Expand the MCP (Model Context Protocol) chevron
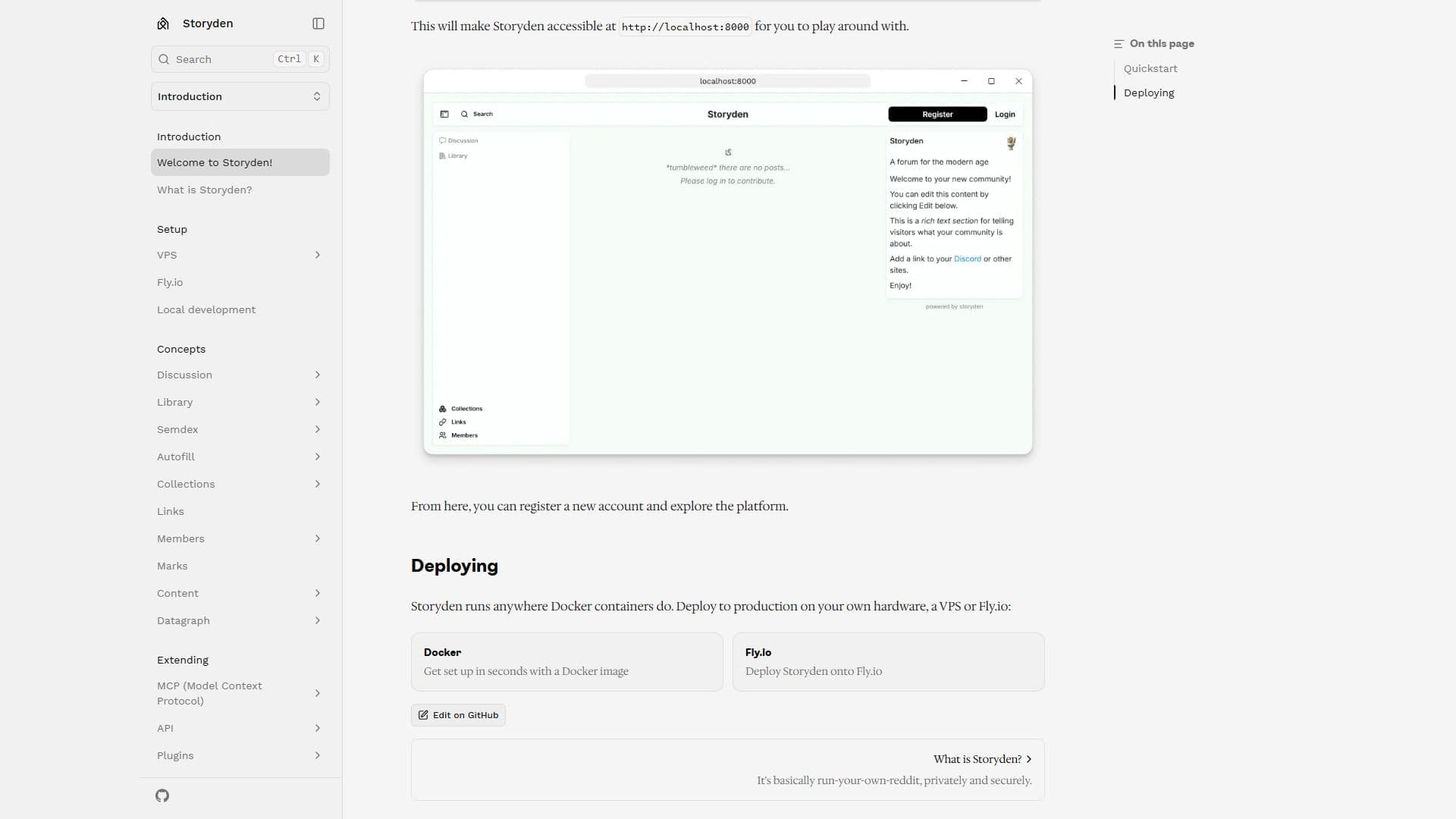 click(x=317, y=693)
